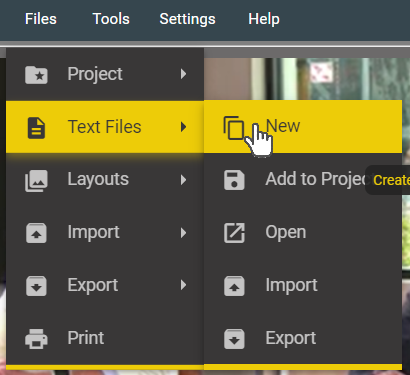Image resolution: width=410 pixels, height=375 pixels.
Task: Open the Settings menu
Action: point(187,19)
